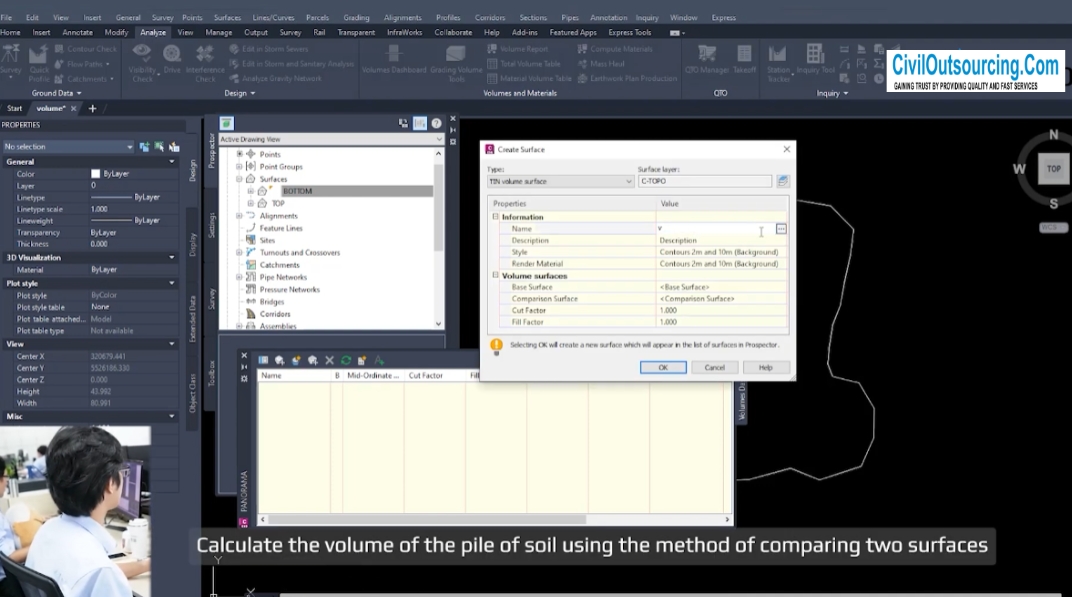
Task: Click the ByLayer color swatch
Action: pos(96,174)
